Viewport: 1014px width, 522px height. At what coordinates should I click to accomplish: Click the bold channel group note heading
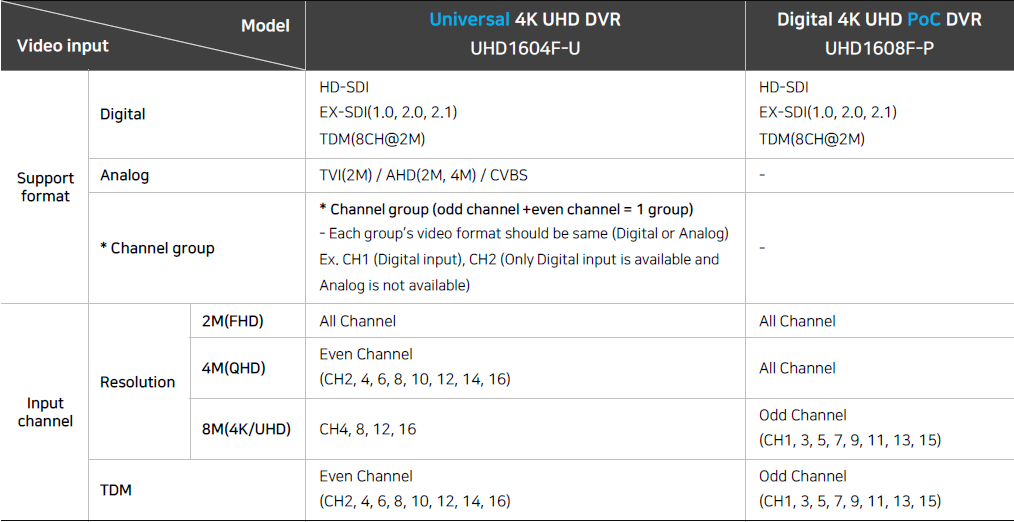(506, 210)
